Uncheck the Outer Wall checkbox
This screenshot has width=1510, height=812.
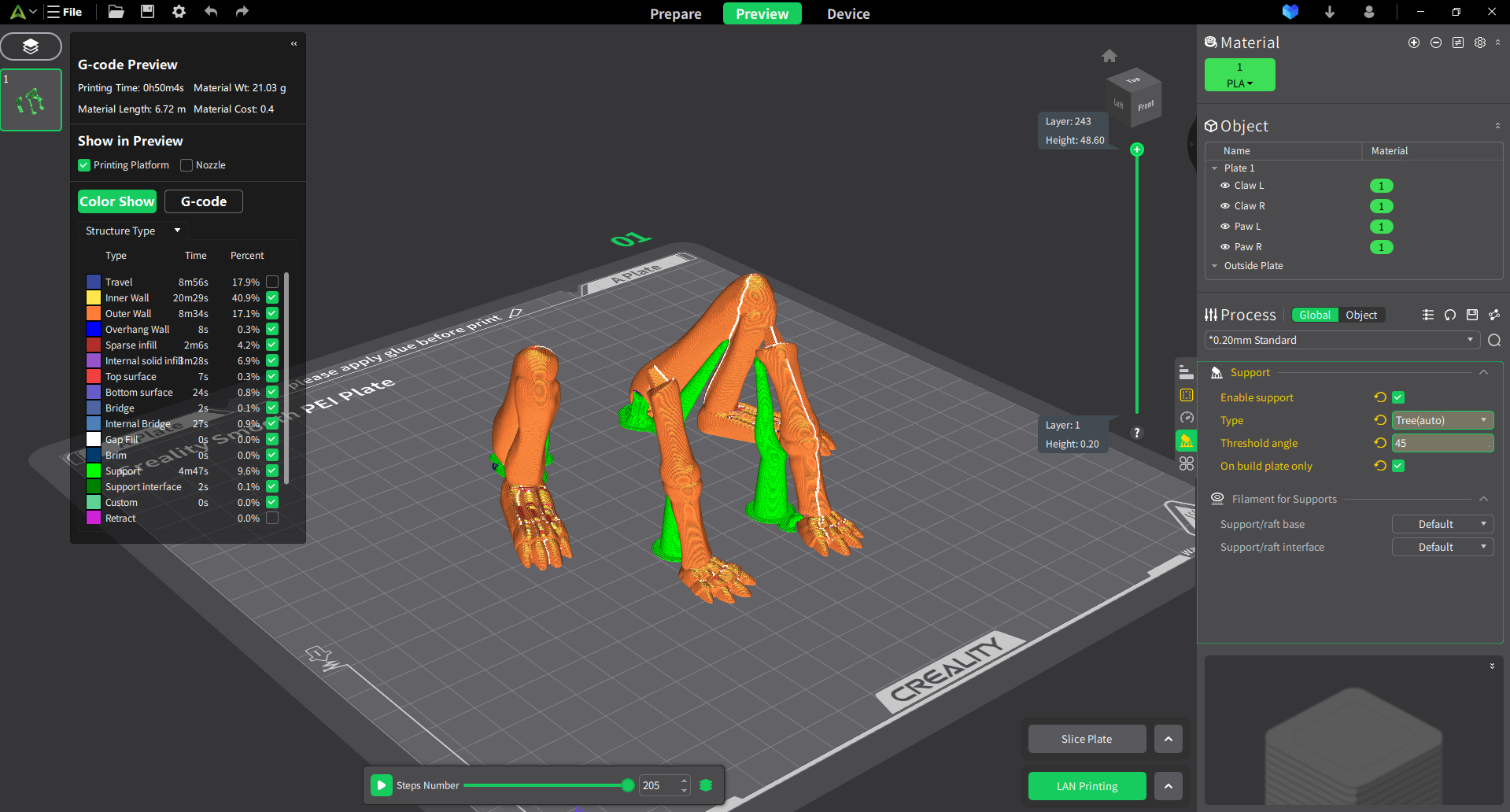coord(272,313)
